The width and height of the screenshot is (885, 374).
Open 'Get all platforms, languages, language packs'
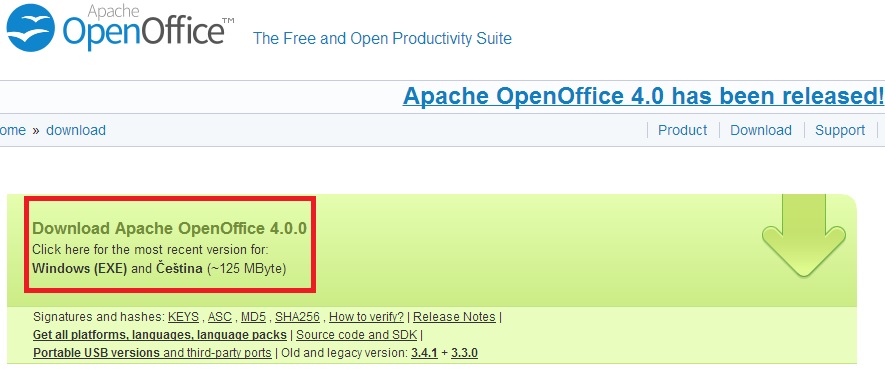pos(160,335)
